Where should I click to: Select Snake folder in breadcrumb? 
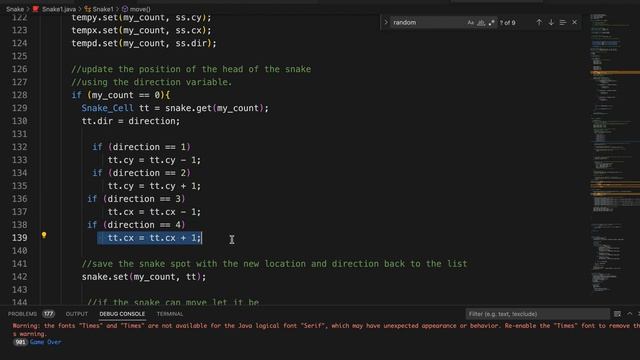pos(15,9)
